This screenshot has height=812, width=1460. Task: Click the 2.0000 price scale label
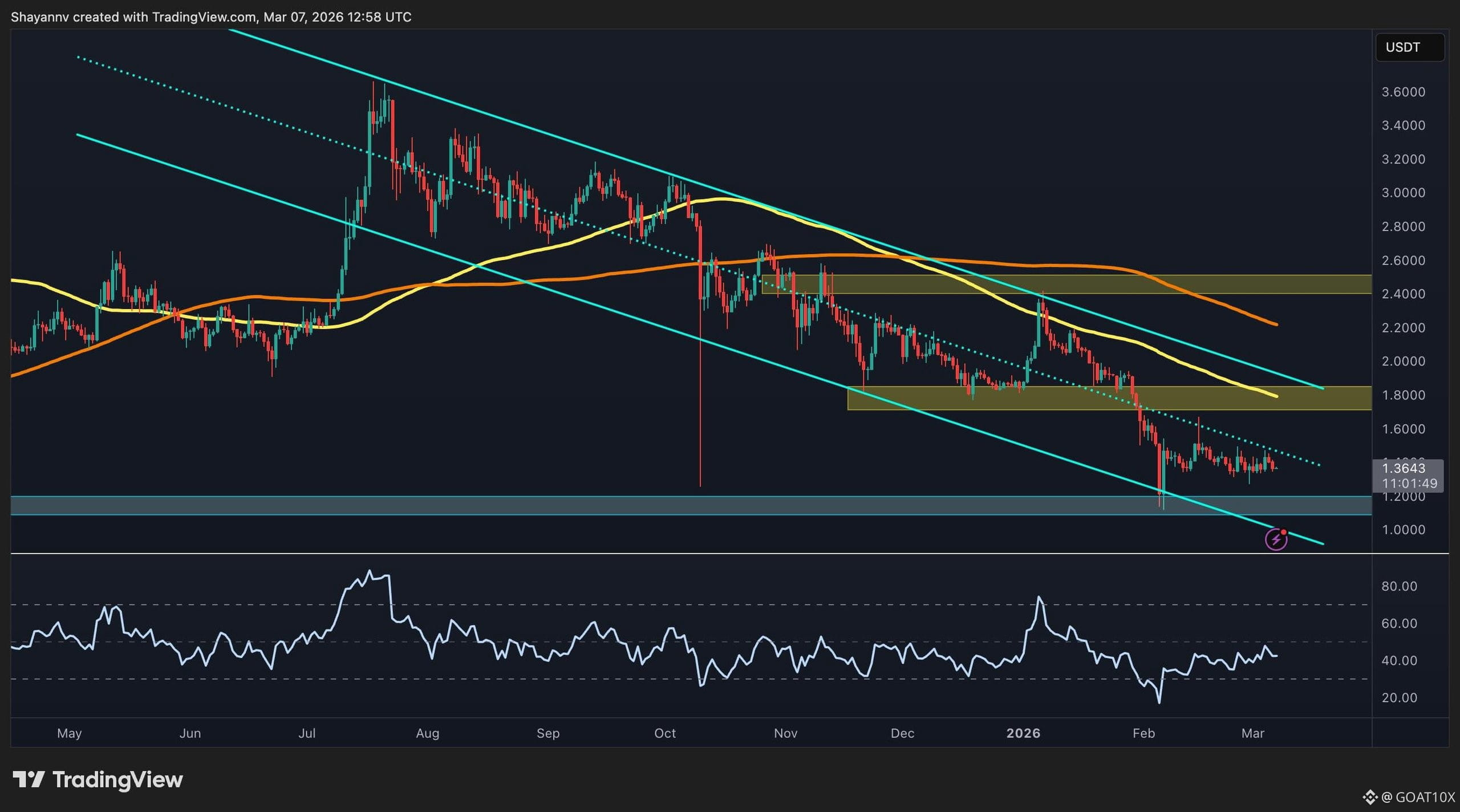(x=1403, y=362)
